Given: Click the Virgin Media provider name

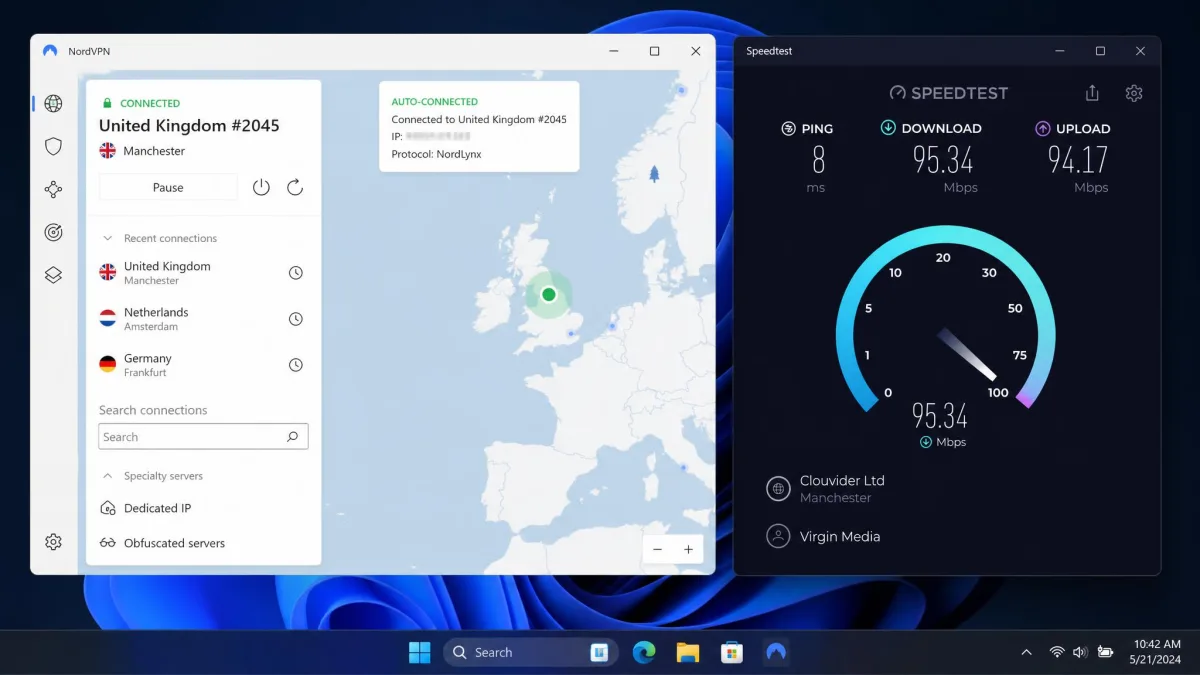Looking at the screenshot, I should [x=840, y=536].
